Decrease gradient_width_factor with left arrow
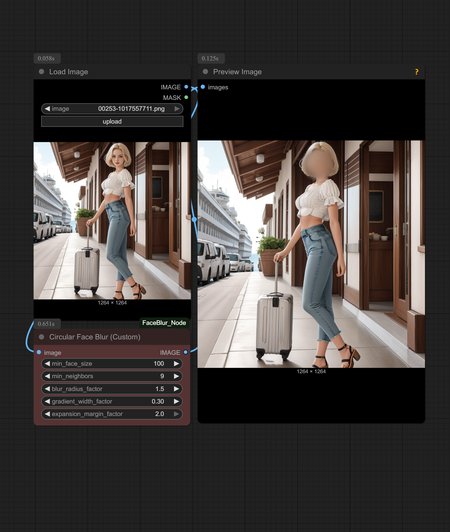The height and width of the screenshot is (532, 450). coord(47,401)
